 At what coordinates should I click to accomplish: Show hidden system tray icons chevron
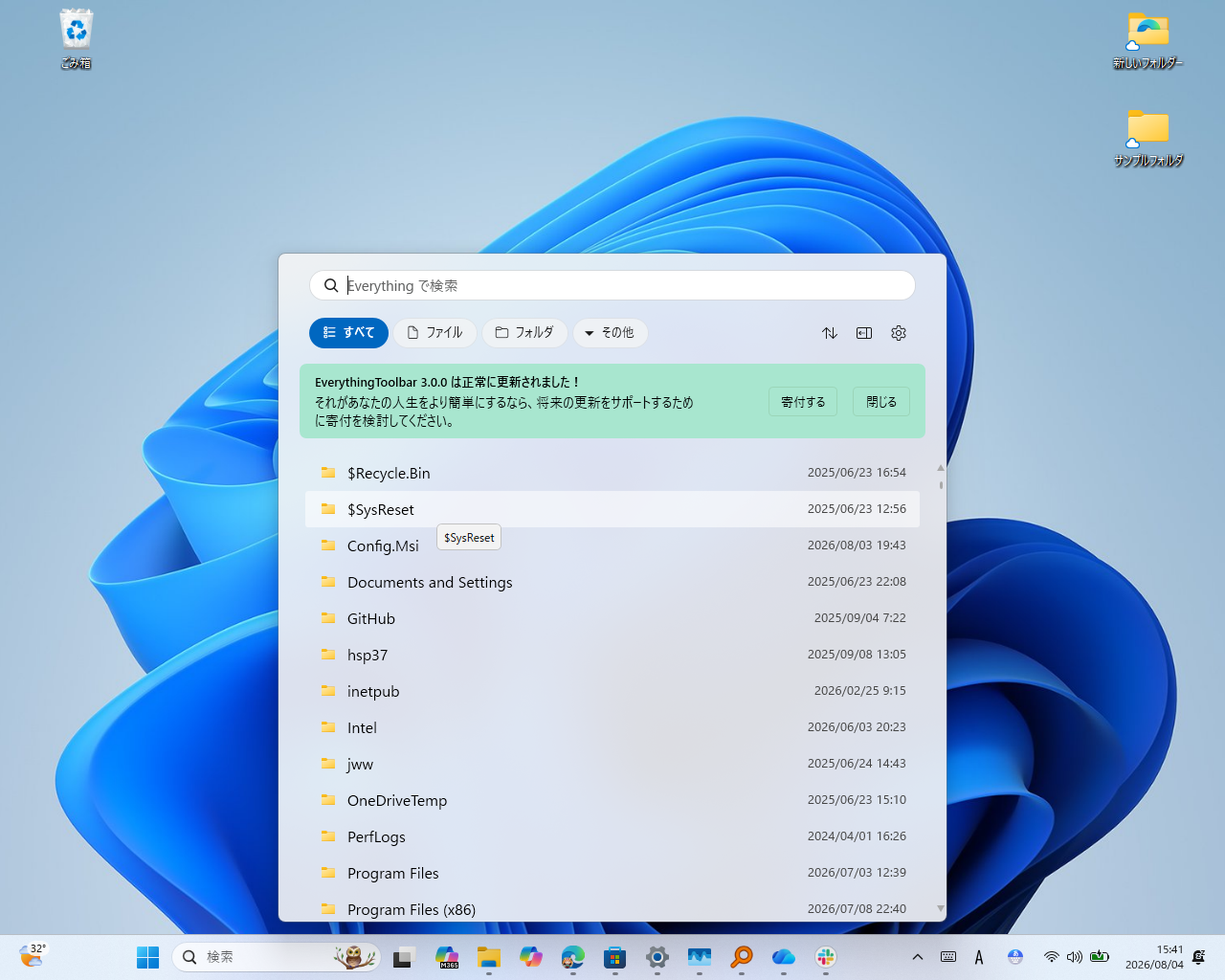coord(918,957)
